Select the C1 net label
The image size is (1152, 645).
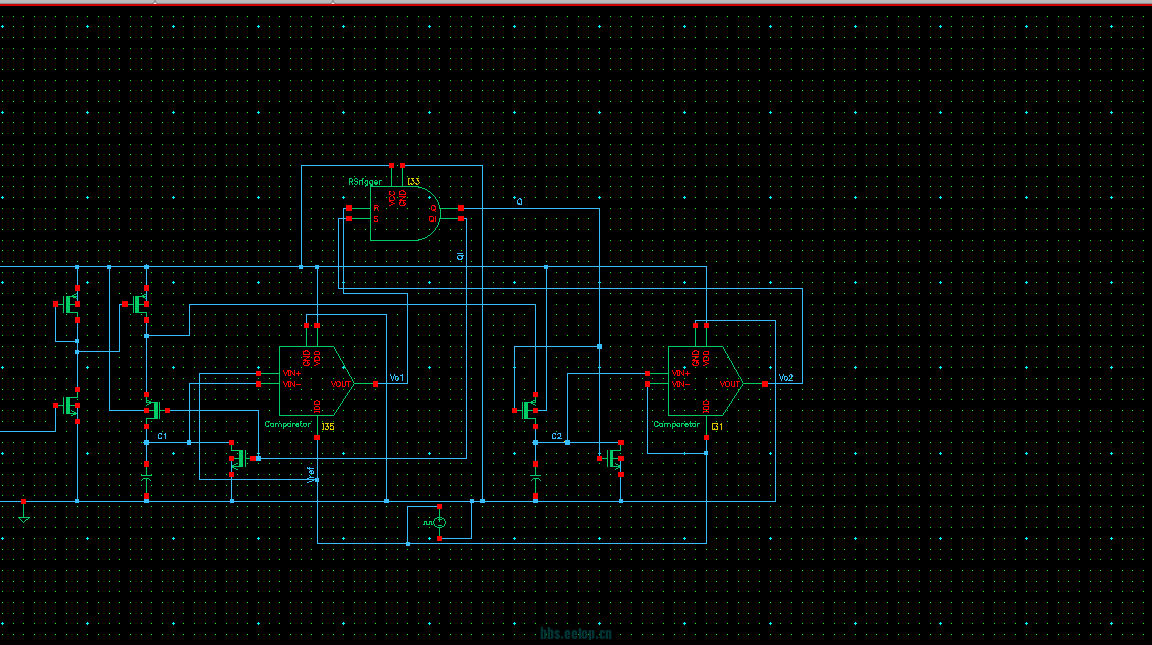[x=162, y=436]
